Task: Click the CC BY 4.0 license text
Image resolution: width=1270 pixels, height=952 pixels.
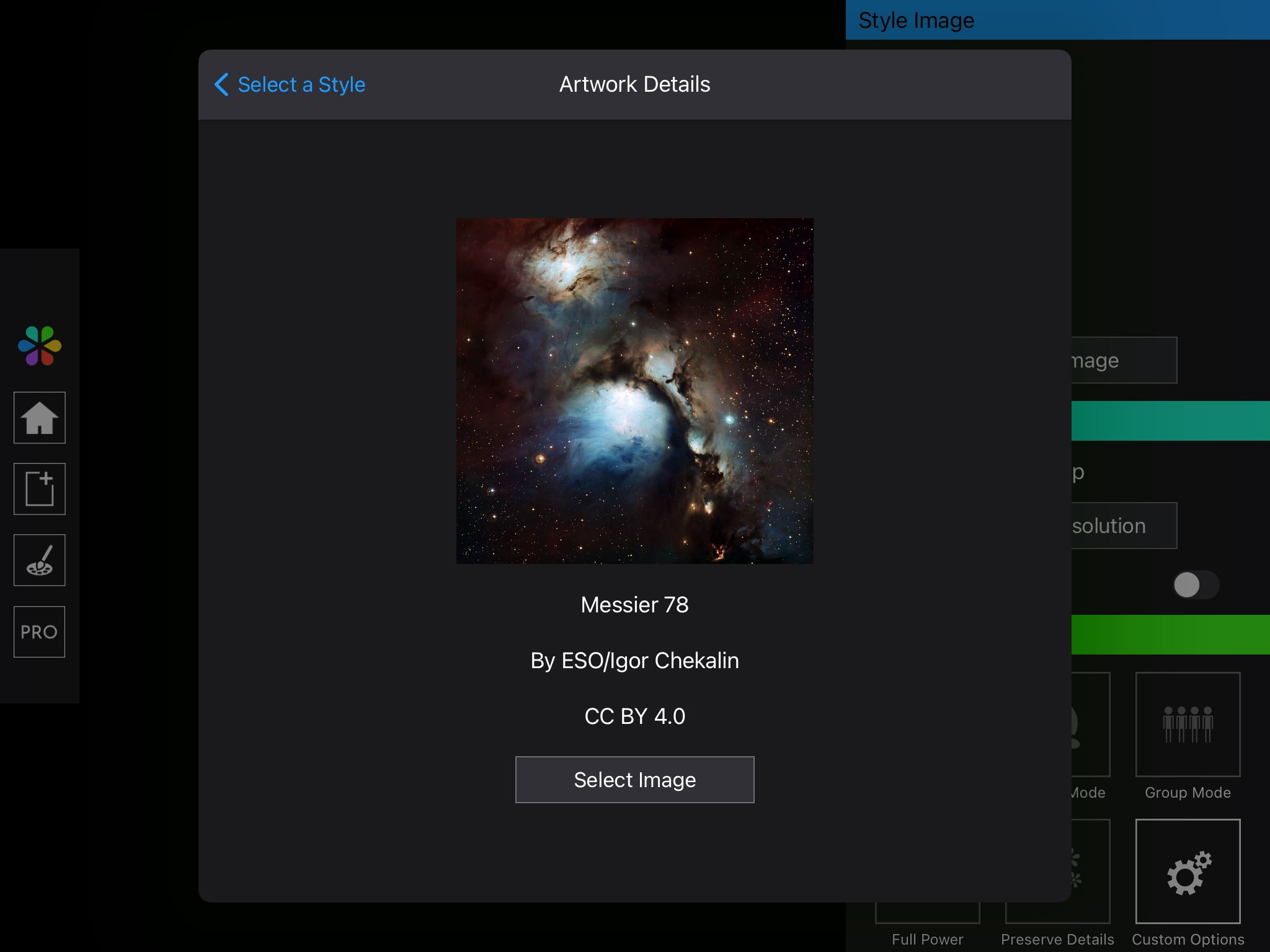Action: pos(634,716)
